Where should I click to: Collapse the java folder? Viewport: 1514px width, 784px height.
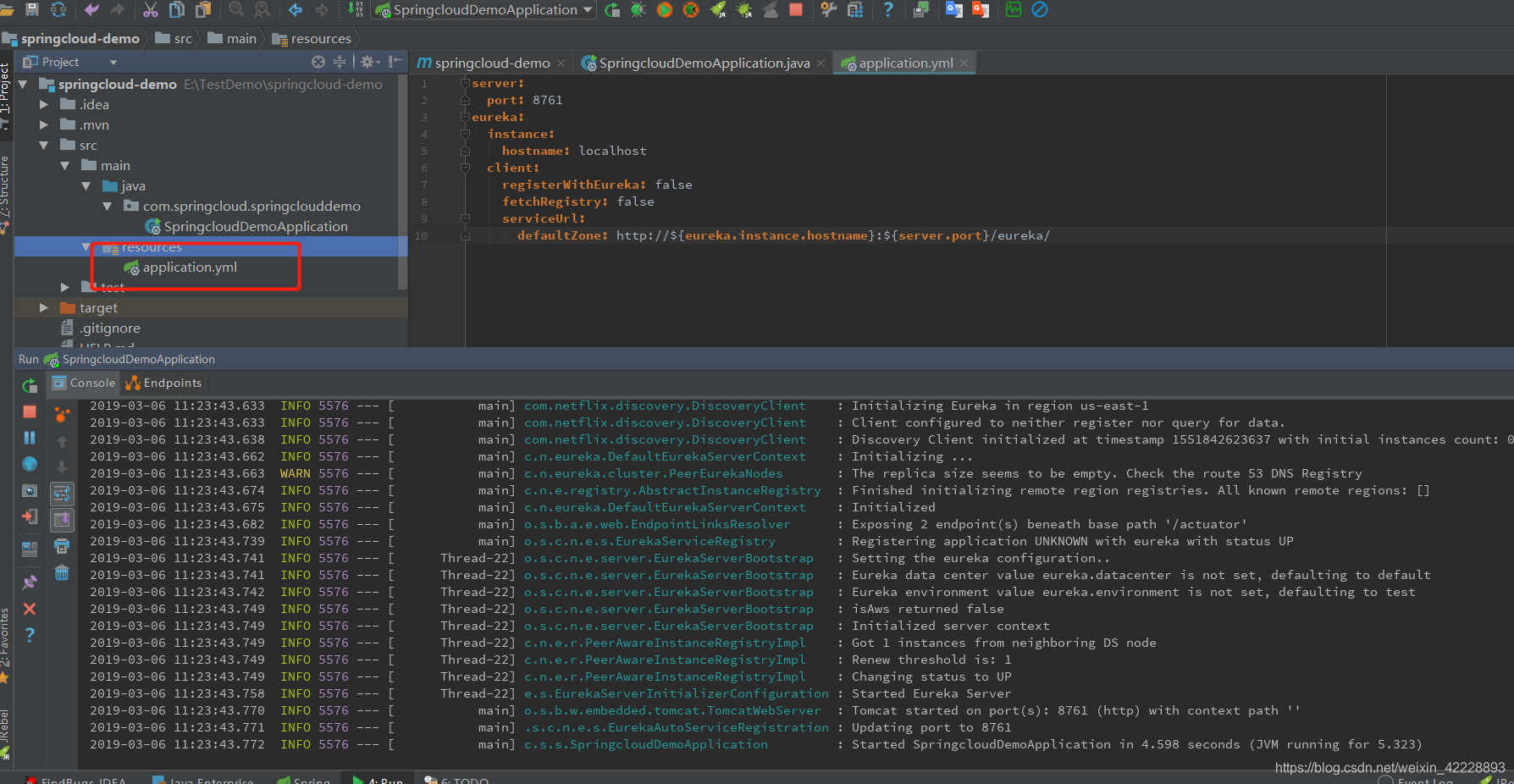tap(86, 186)
